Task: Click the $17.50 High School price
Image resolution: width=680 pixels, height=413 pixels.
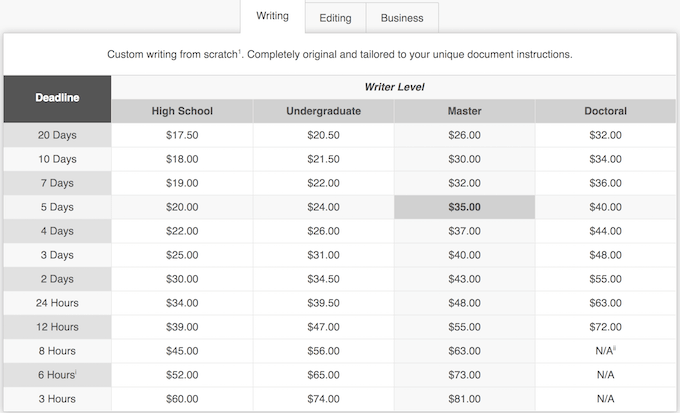Action: tap(182, 135)
